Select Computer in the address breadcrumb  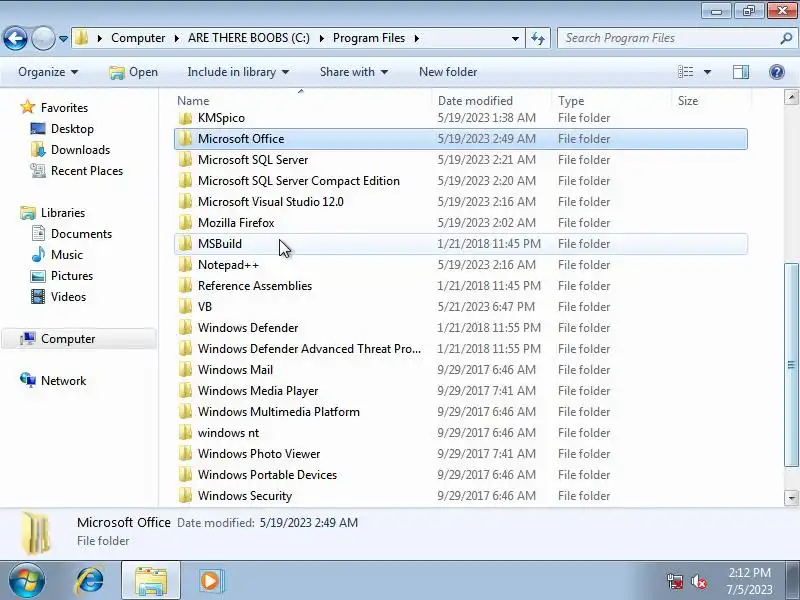tap(138, 38)
